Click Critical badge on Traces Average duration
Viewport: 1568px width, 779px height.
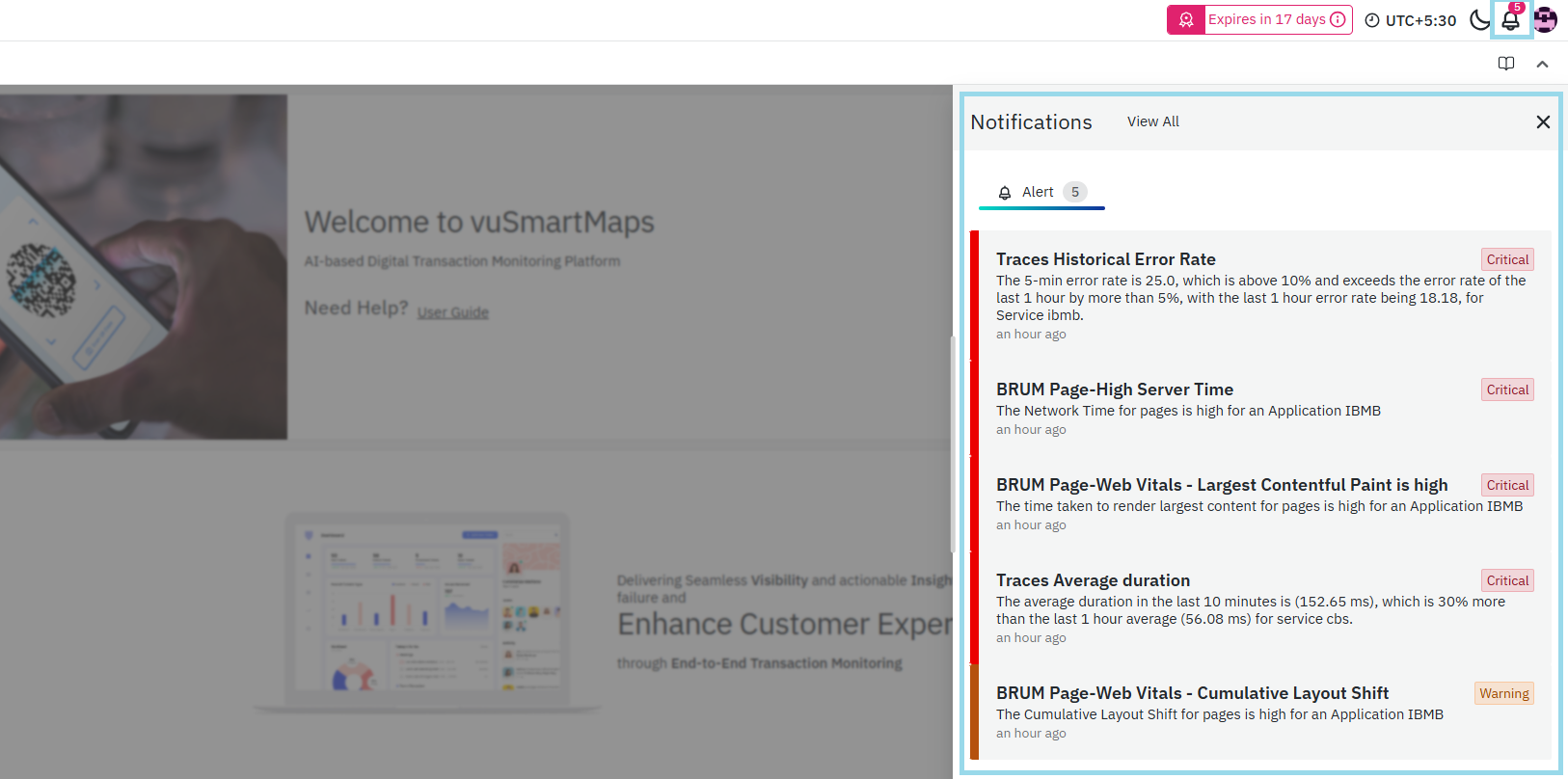point(1506,580)
